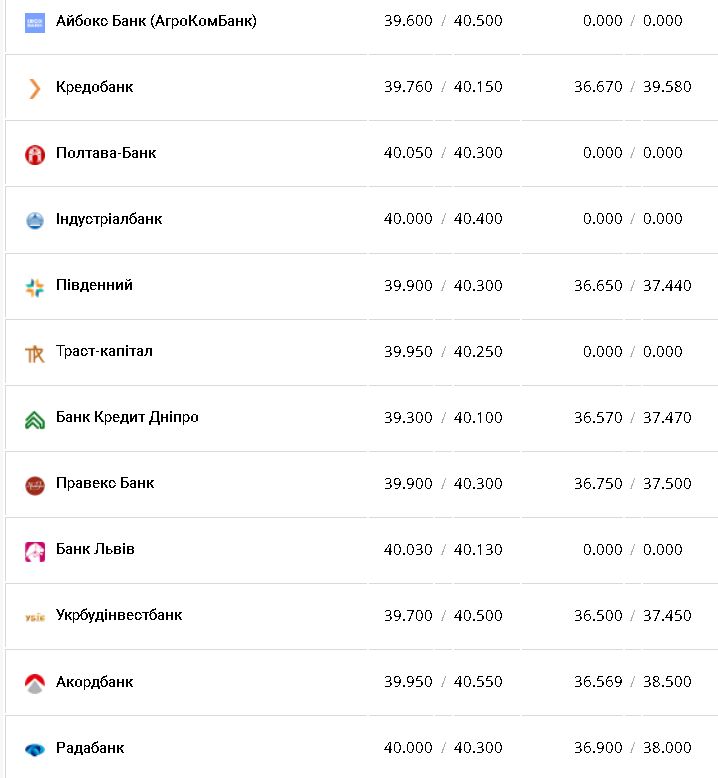
Task: Click the Акордбанк red logo icon
Action: click(35, 683)
